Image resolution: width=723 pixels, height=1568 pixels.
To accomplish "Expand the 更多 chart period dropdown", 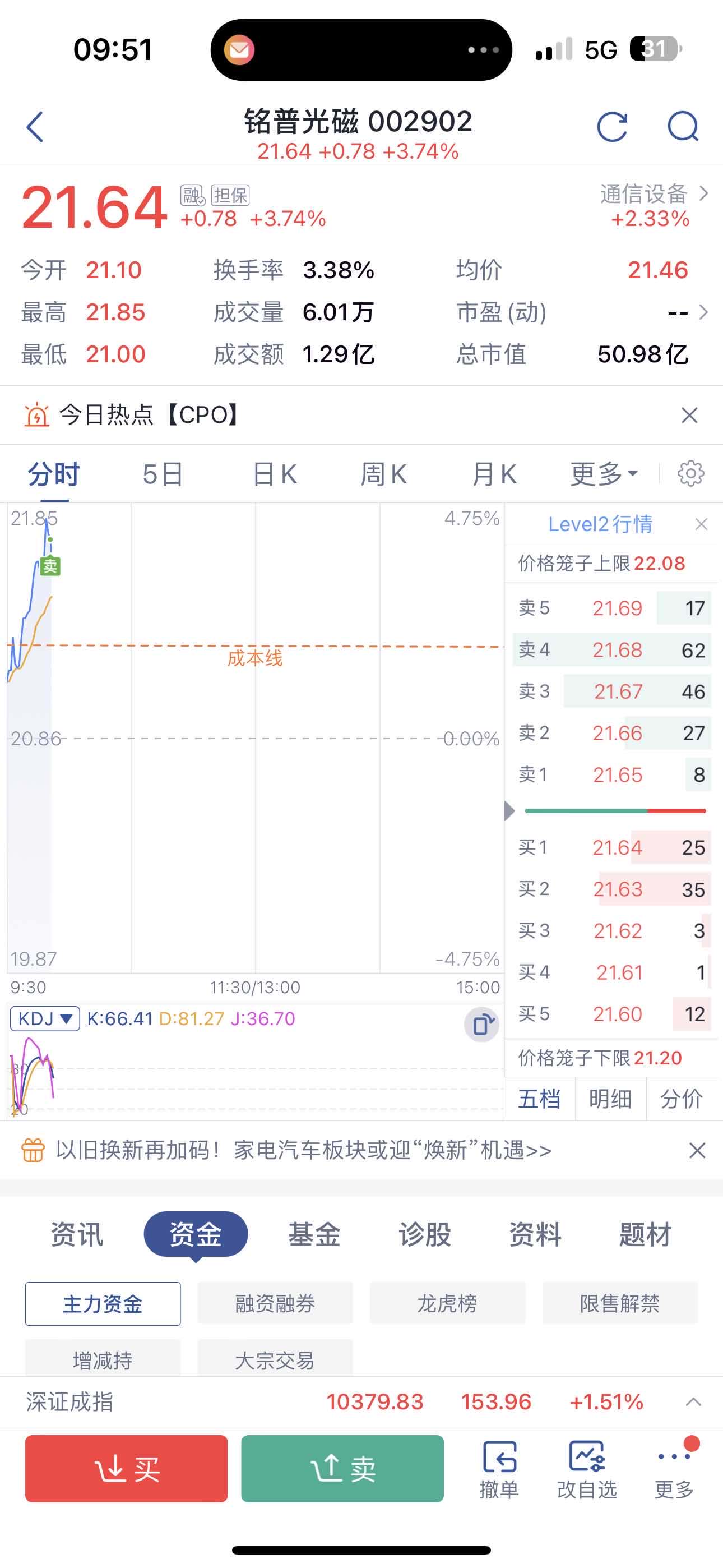I will coord(603,473).
